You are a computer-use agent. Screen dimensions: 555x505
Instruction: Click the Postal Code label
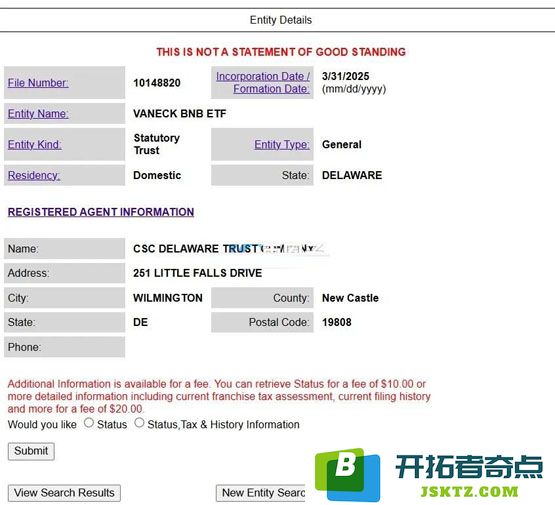point(279,322)
